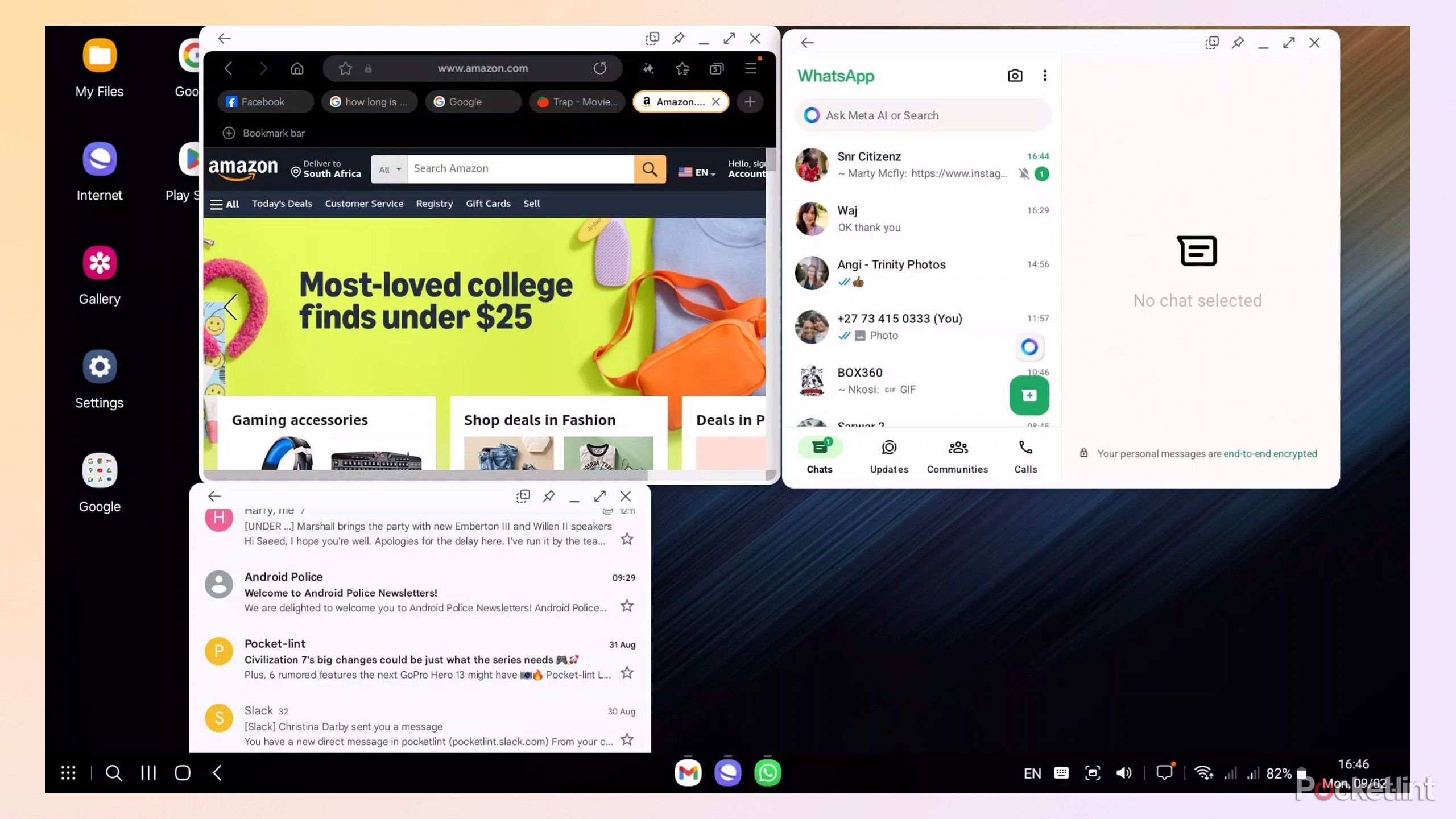Open WhatsApp three-dot more options menu
Image resolution: width=1456 pixels, height=819 pixels.
point(1045,76)
